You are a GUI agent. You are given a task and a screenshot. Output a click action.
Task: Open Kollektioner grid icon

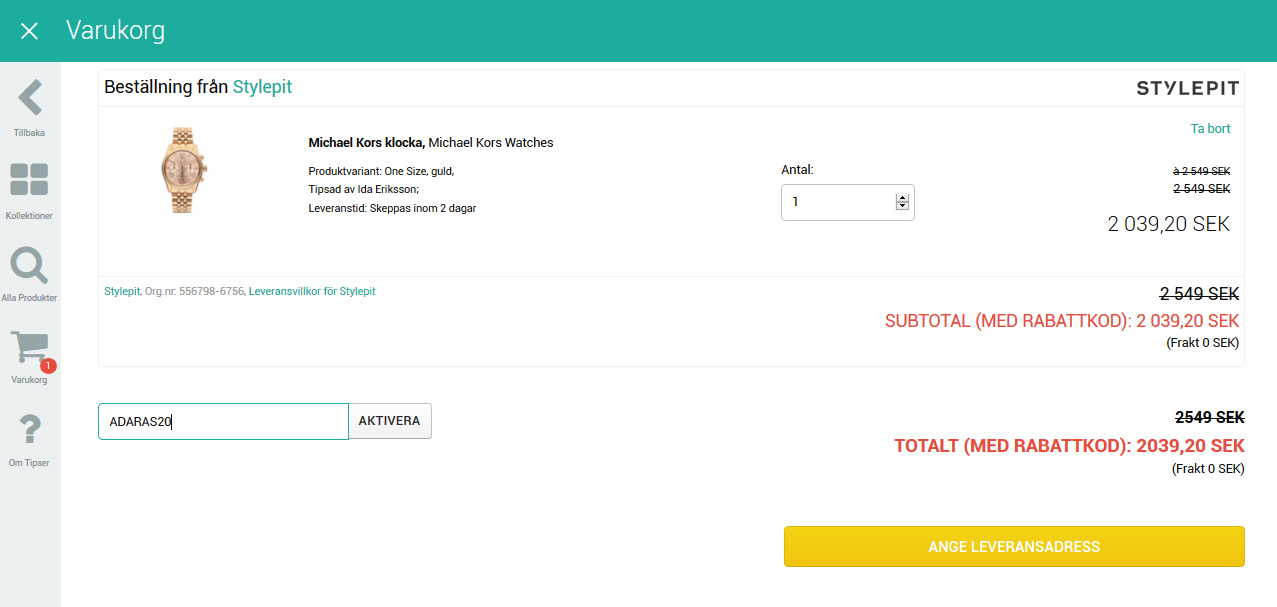pyautogui.click(x=29, y=180)
